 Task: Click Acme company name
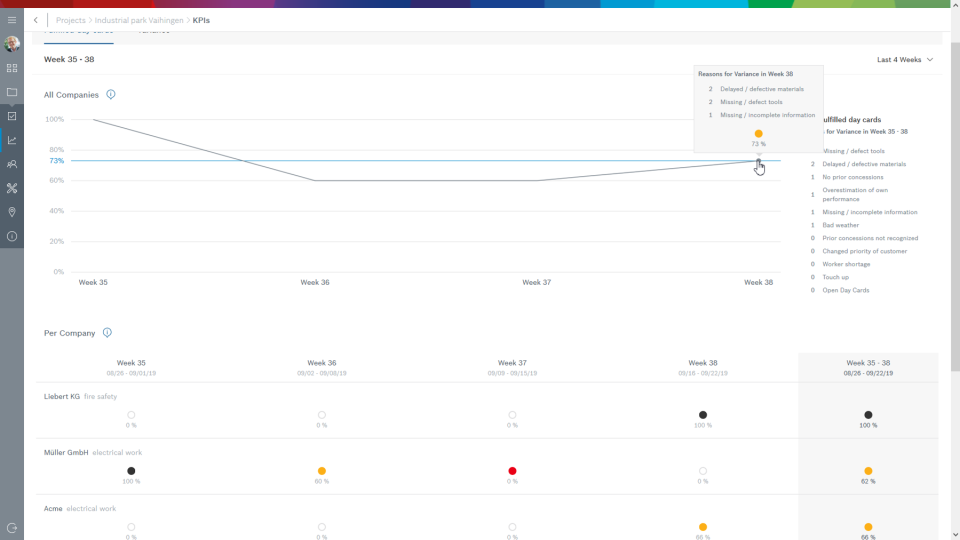pyautogui.click(x=53, y=508)
